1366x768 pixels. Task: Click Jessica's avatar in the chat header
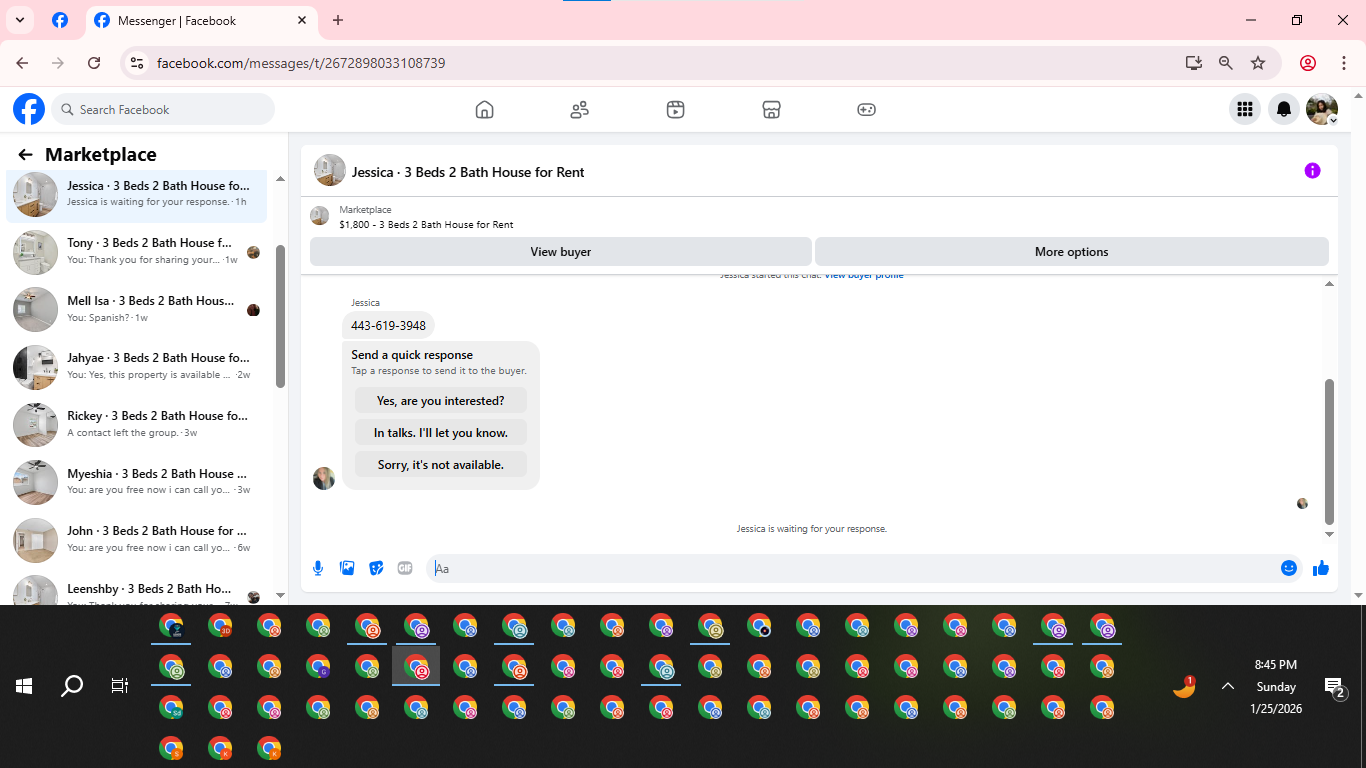330,171
